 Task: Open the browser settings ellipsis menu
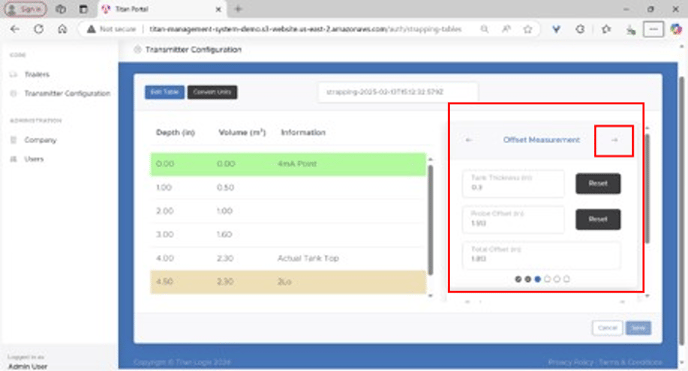tap(653, 29)
